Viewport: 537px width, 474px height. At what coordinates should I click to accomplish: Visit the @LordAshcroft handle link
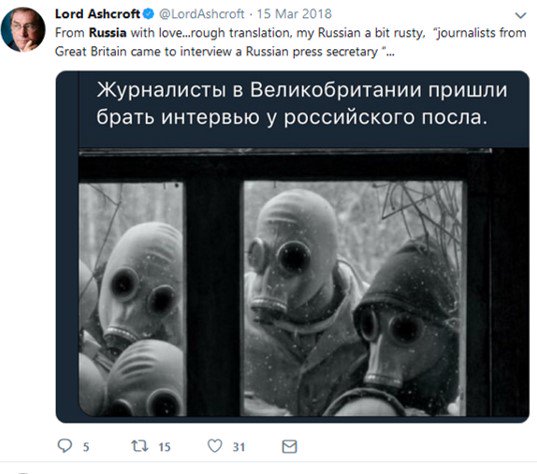[x=202, y=14]
